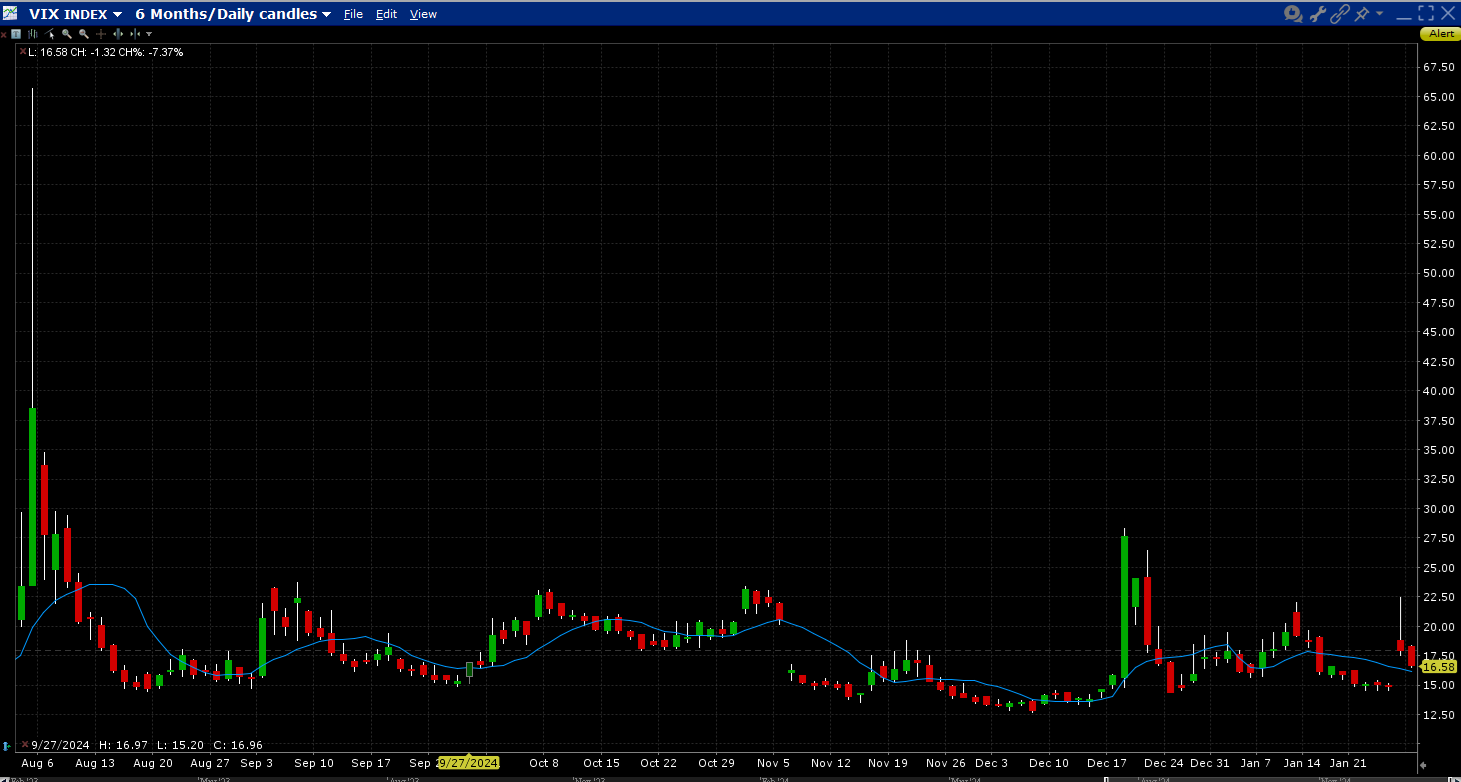Image resolution: width=1461 pixels, height=782 pixels.
Task: Open the View menu
Action: tap(423, 14)
